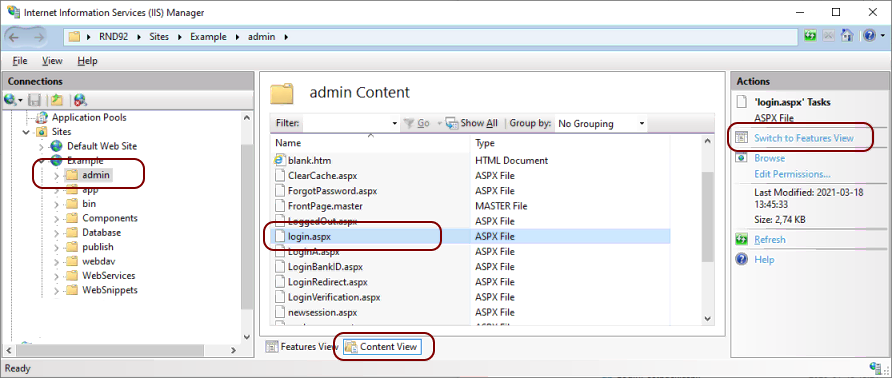Select the Content View tab
Image resolution: width=892 pixels, height=378 pixels.
[382, 346]
